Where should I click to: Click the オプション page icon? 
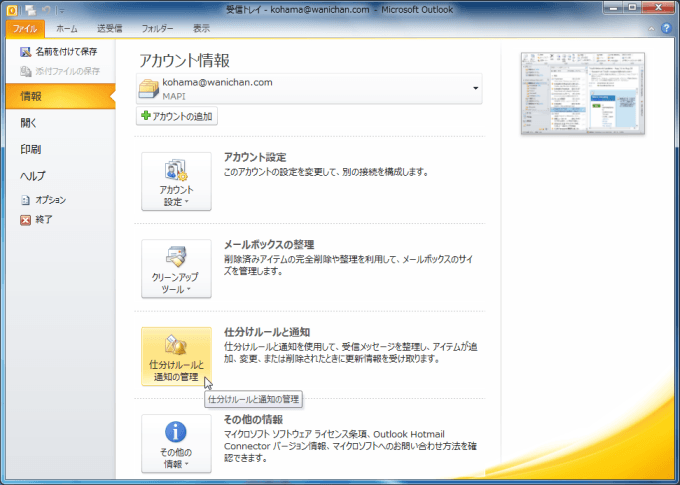tap(26, 200)
